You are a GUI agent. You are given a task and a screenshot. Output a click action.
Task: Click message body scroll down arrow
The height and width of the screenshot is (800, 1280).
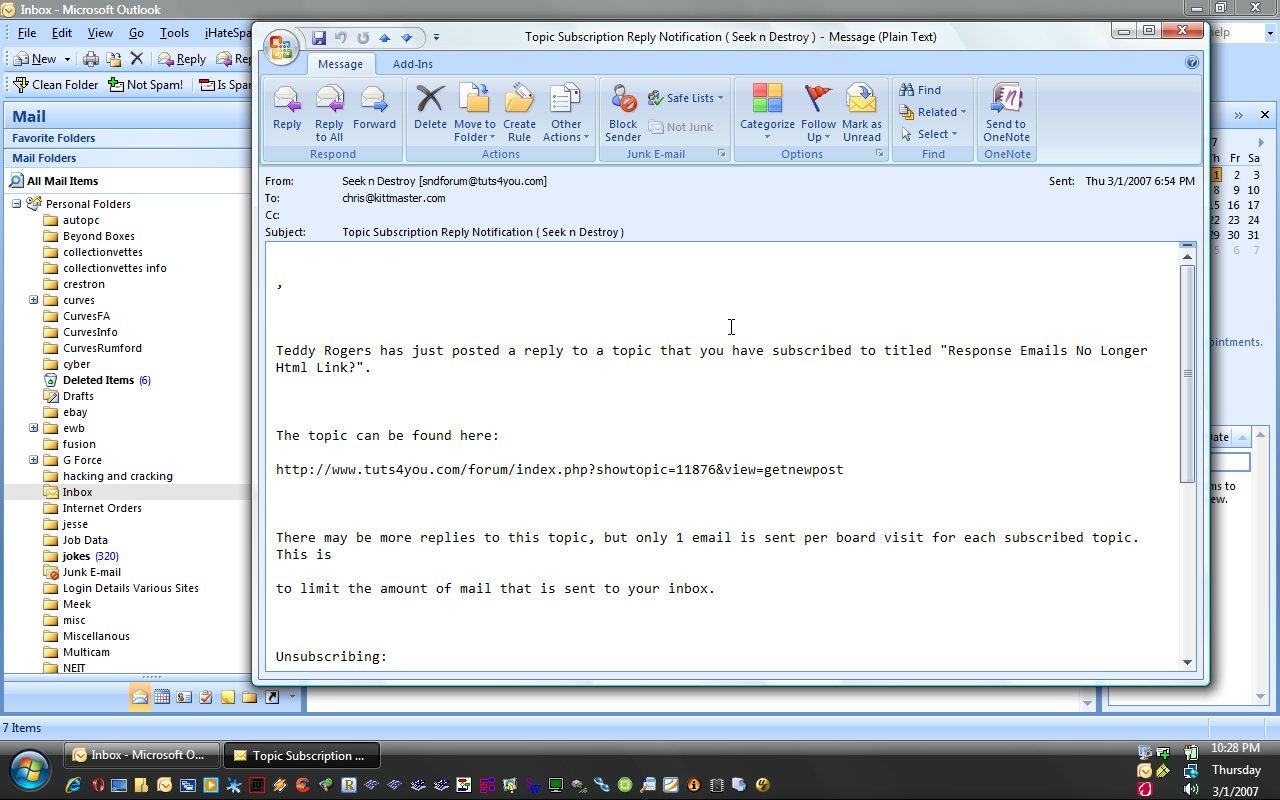click(1187, 662)
